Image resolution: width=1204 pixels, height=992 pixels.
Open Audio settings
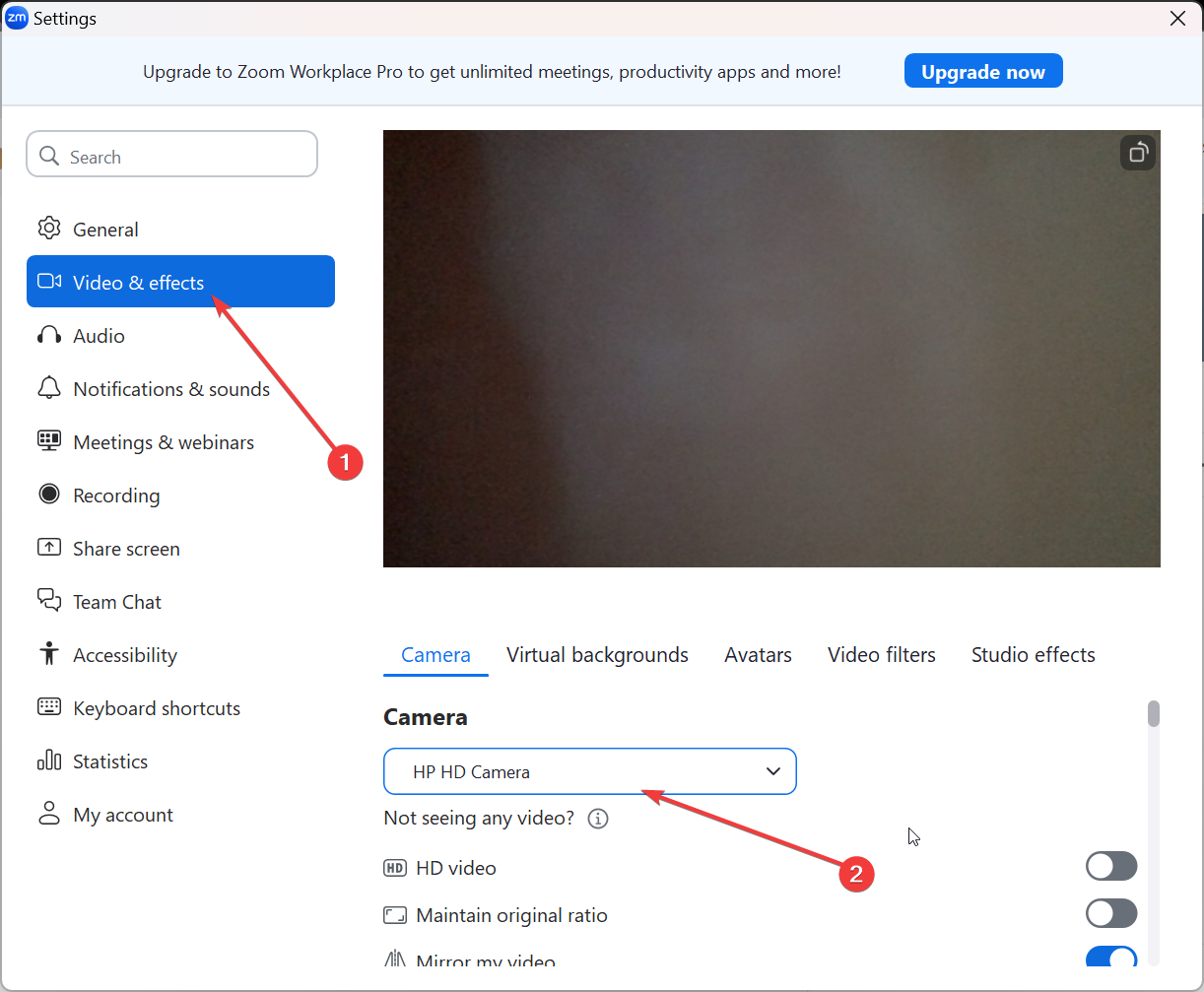click(180, 335)
